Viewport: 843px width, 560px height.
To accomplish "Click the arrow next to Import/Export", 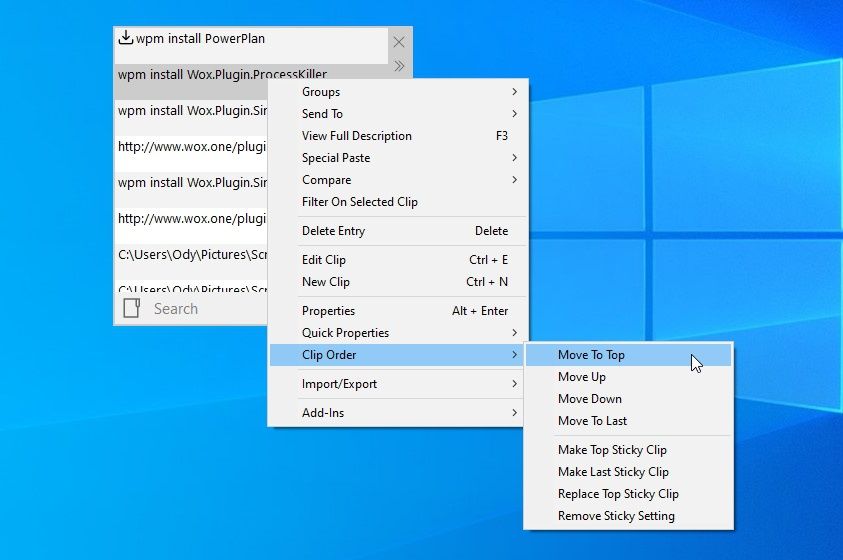I will (515, 384).
